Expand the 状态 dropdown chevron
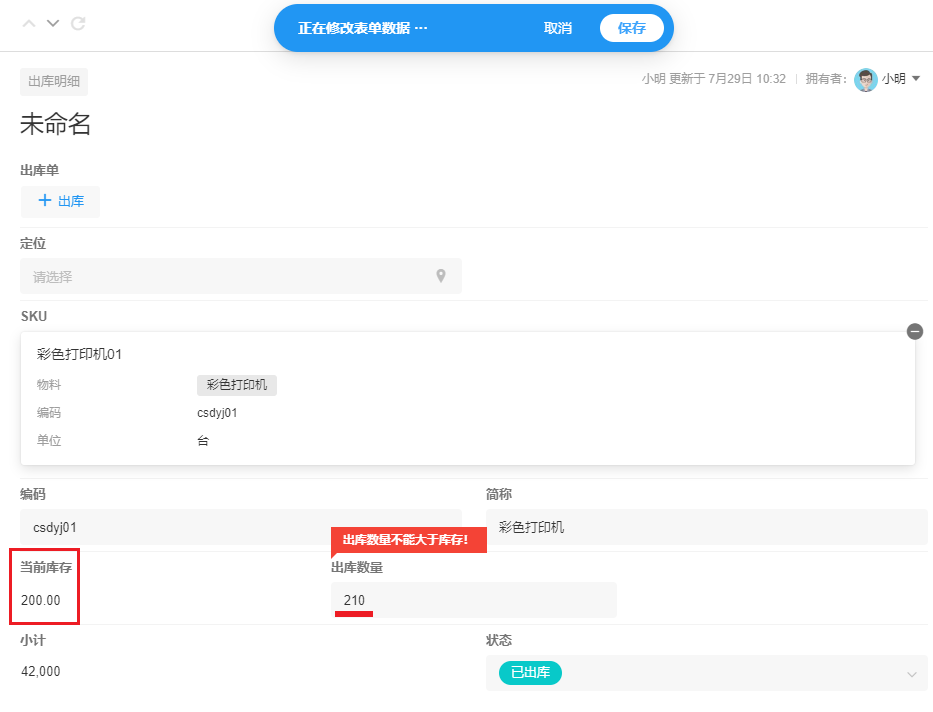Viewport: 933px width, 712px height. (x=911, y=674)
